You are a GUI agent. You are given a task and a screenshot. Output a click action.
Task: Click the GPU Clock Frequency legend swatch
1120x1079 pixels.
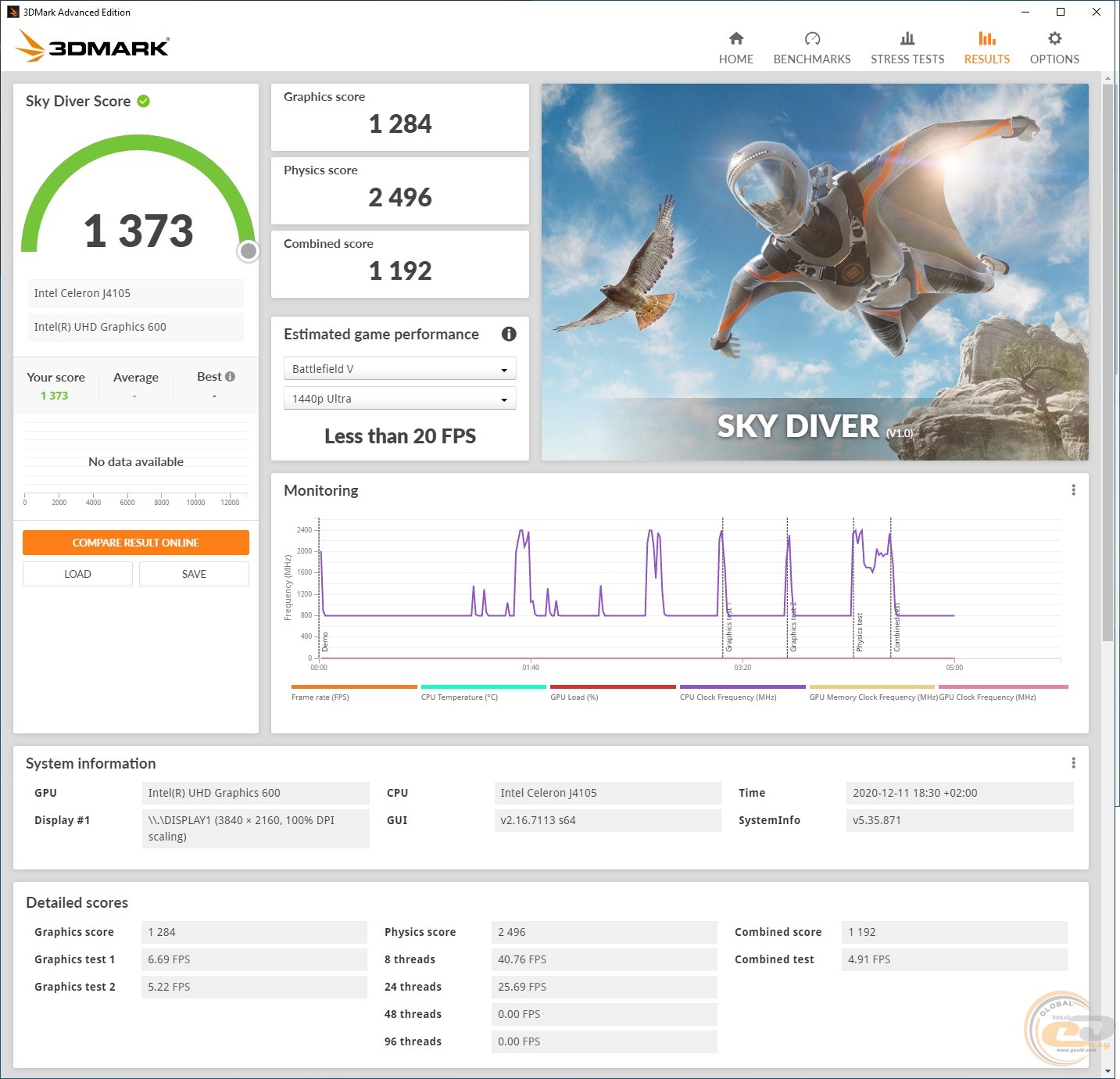click(1003, 686)
